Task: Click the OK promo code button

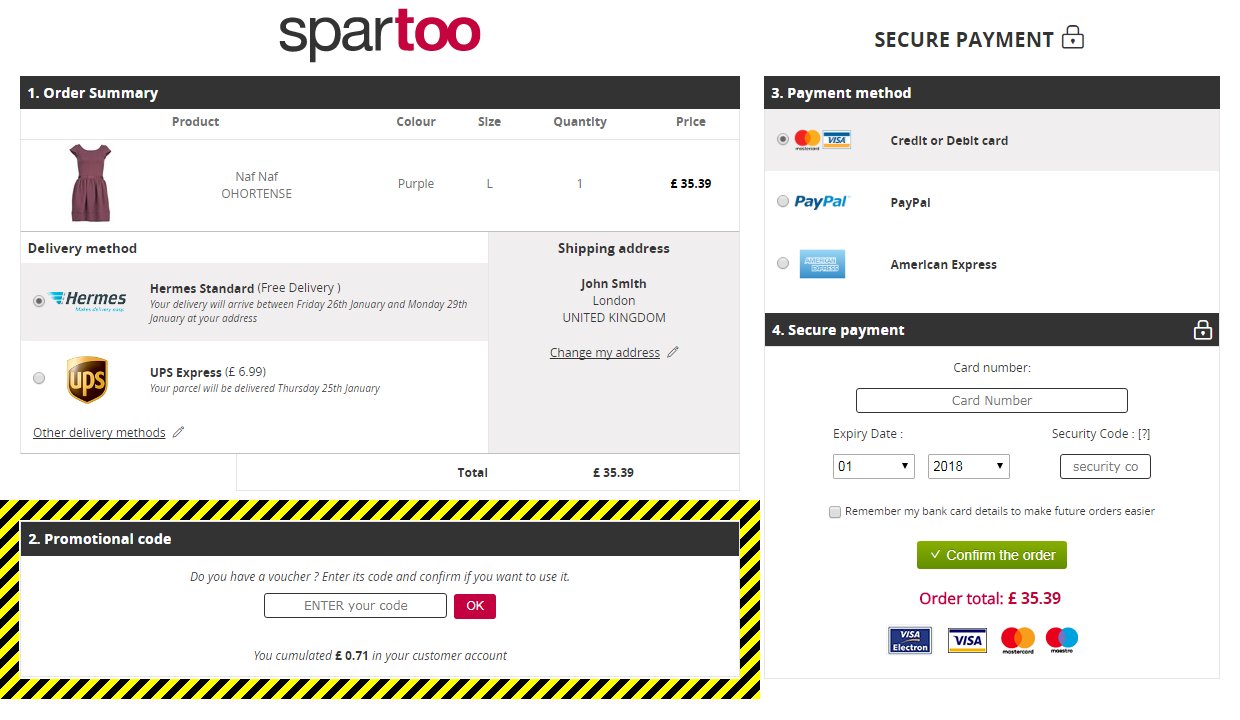Action: click(x=475, y=606)
